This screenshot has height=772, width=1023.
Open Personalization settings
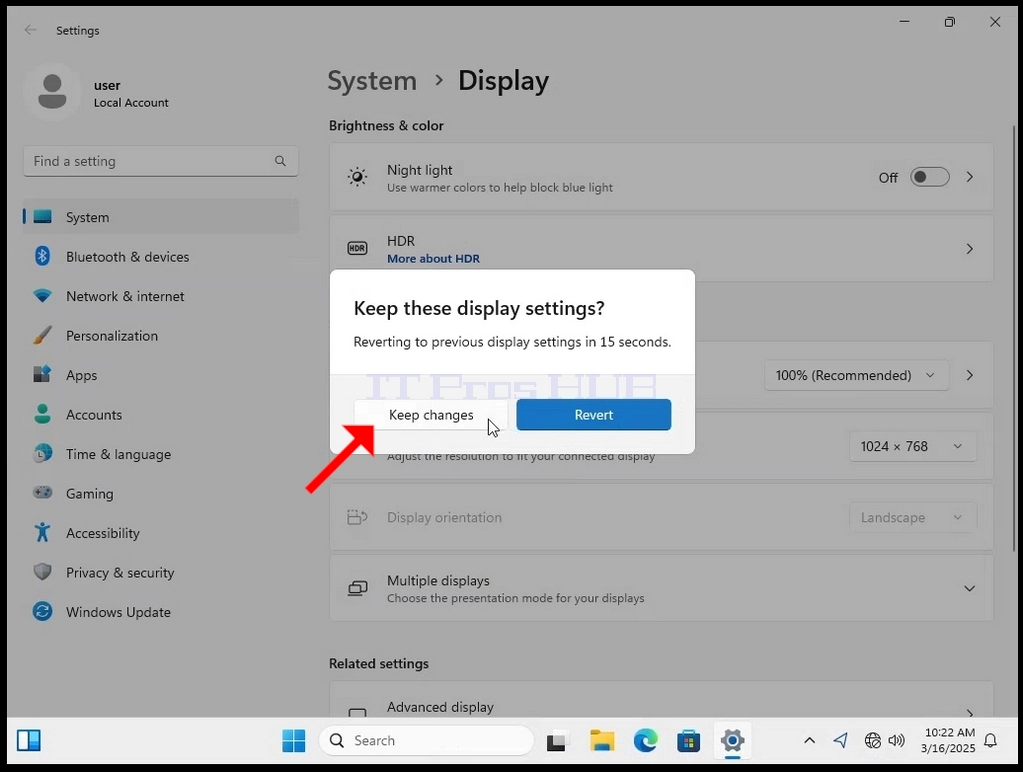(160, 335)
